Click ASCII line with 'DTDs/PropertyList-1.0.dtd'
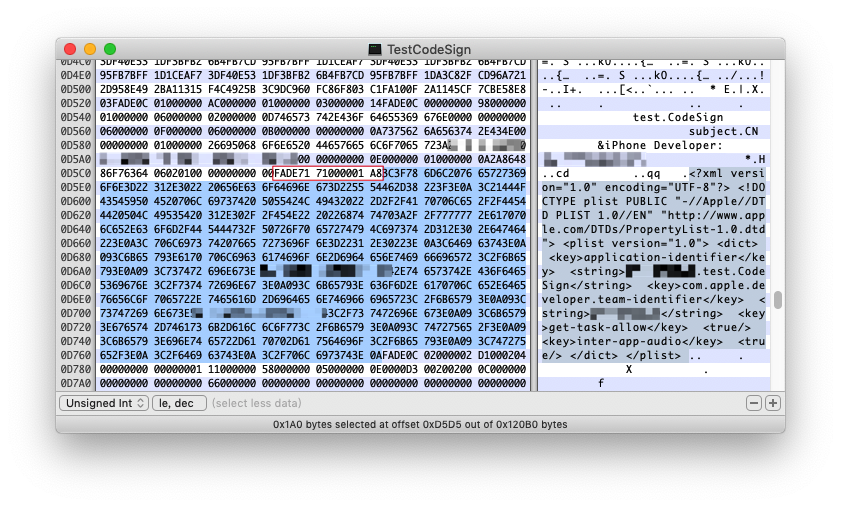Viewport: 841px width, 507px height. (x=653, y=229)
